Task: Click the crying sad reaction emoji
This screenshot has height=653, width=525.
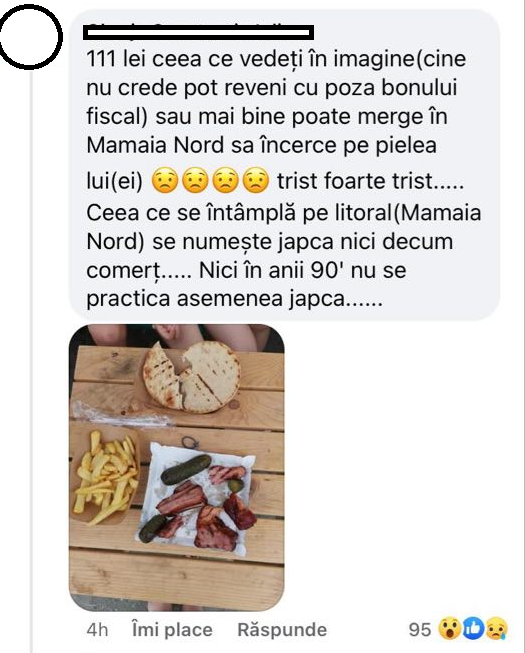Action: pyautogui.click(x=496, y=628)
